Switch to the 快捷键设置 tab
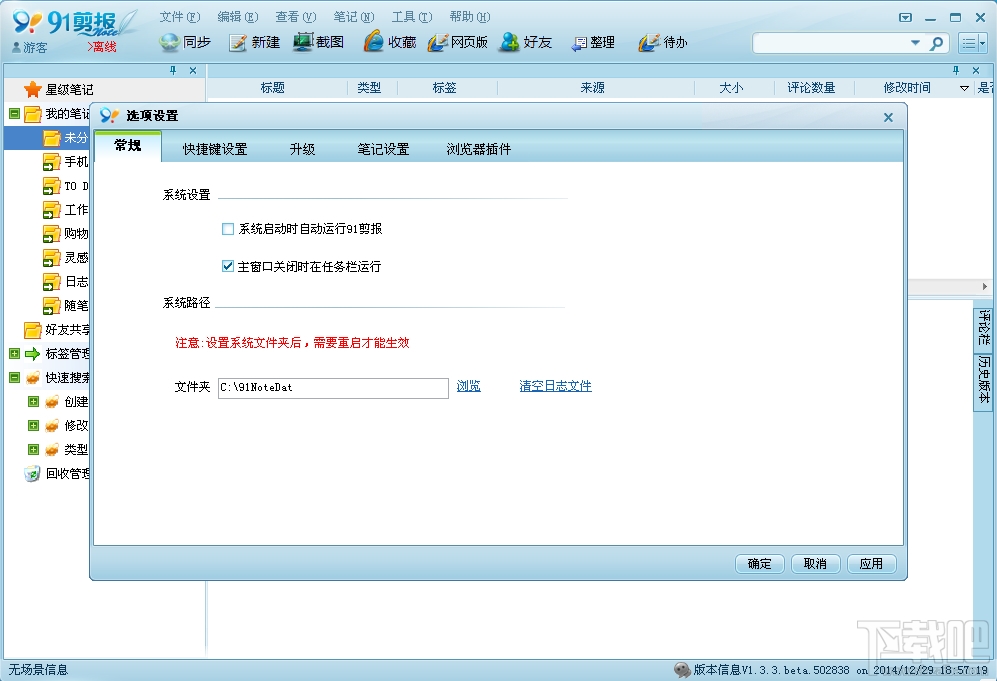This screenshot has height=681, width=997. coord(215,149)
